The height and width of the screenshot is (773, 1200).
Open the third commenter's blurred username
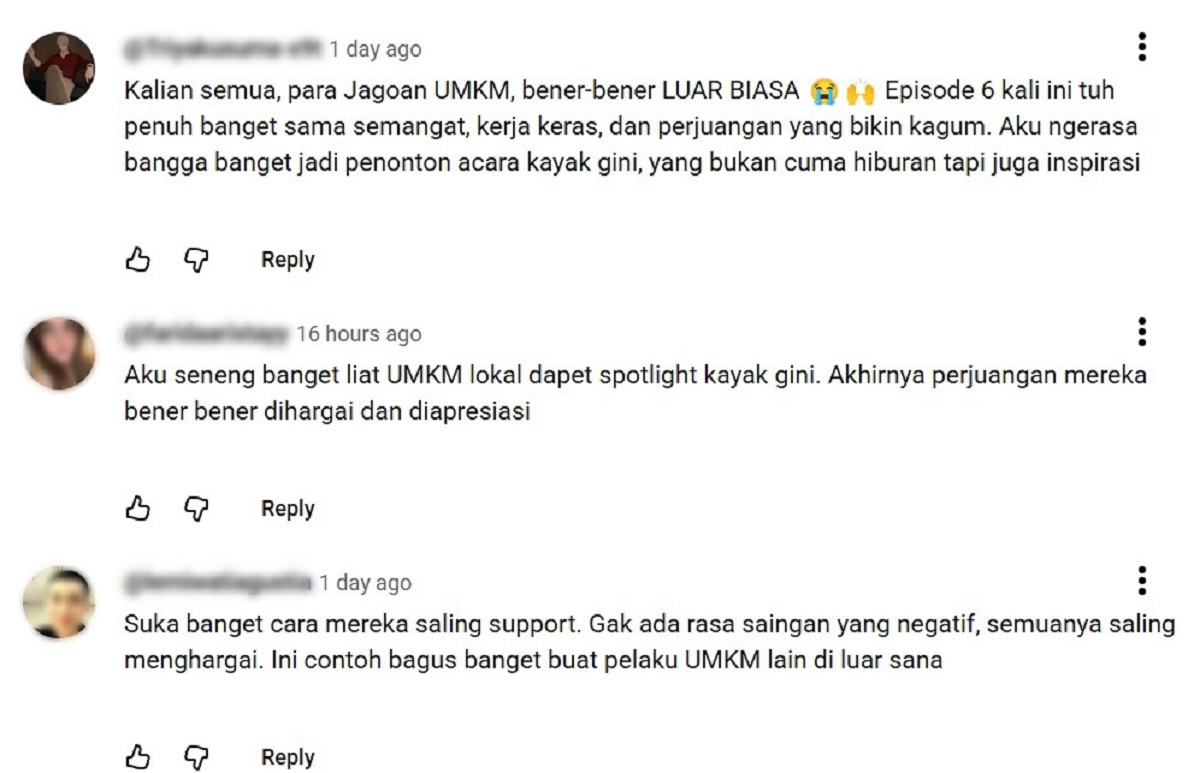[219, 583]
